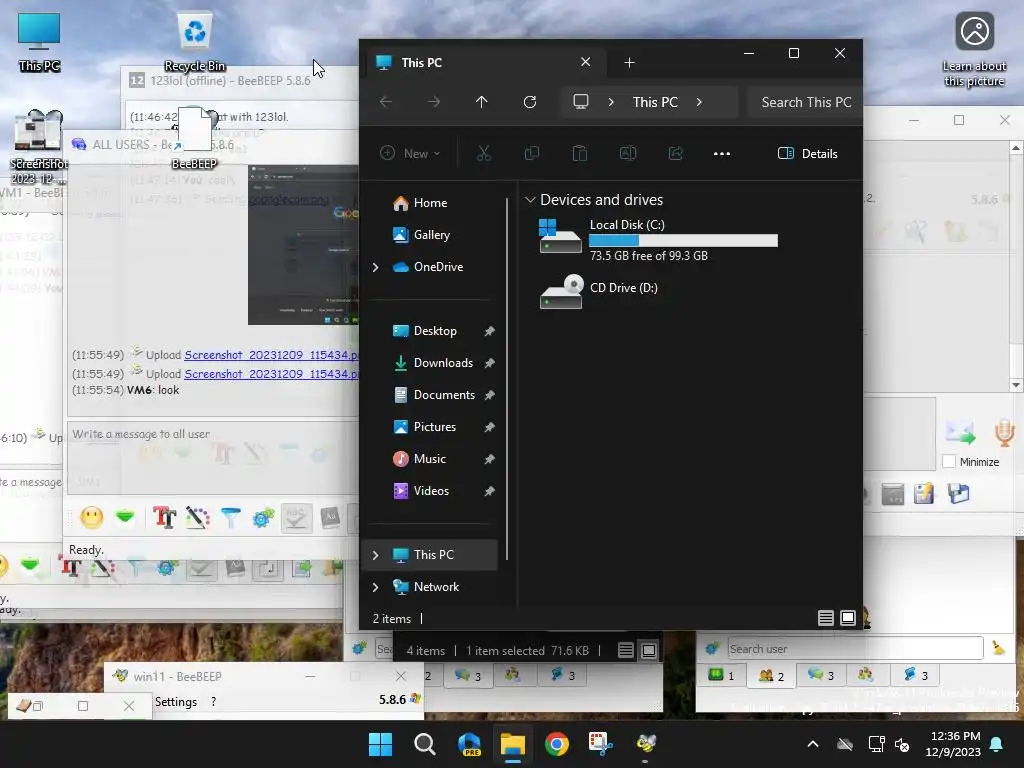Click the orange microphone voice message icon
This screenshot has width=1024, height=768.
1004,433
